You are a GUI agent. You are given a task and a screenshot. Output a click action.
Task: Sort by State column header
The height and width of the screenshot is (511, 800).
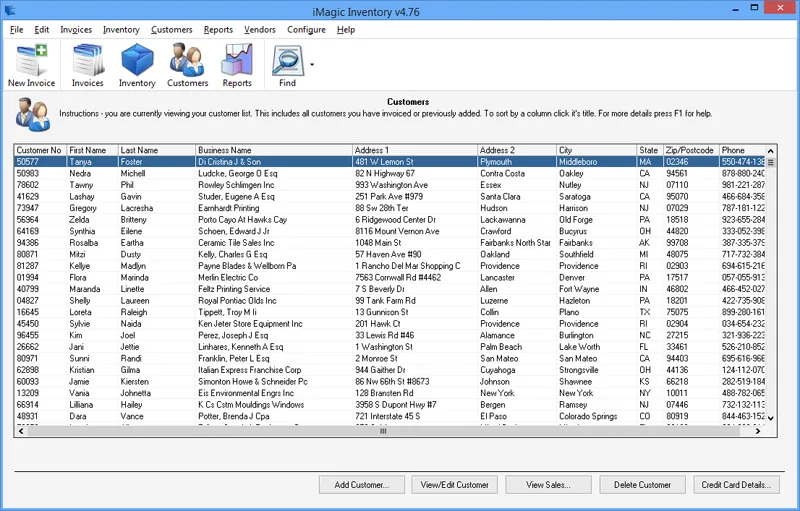pos(650,150)
